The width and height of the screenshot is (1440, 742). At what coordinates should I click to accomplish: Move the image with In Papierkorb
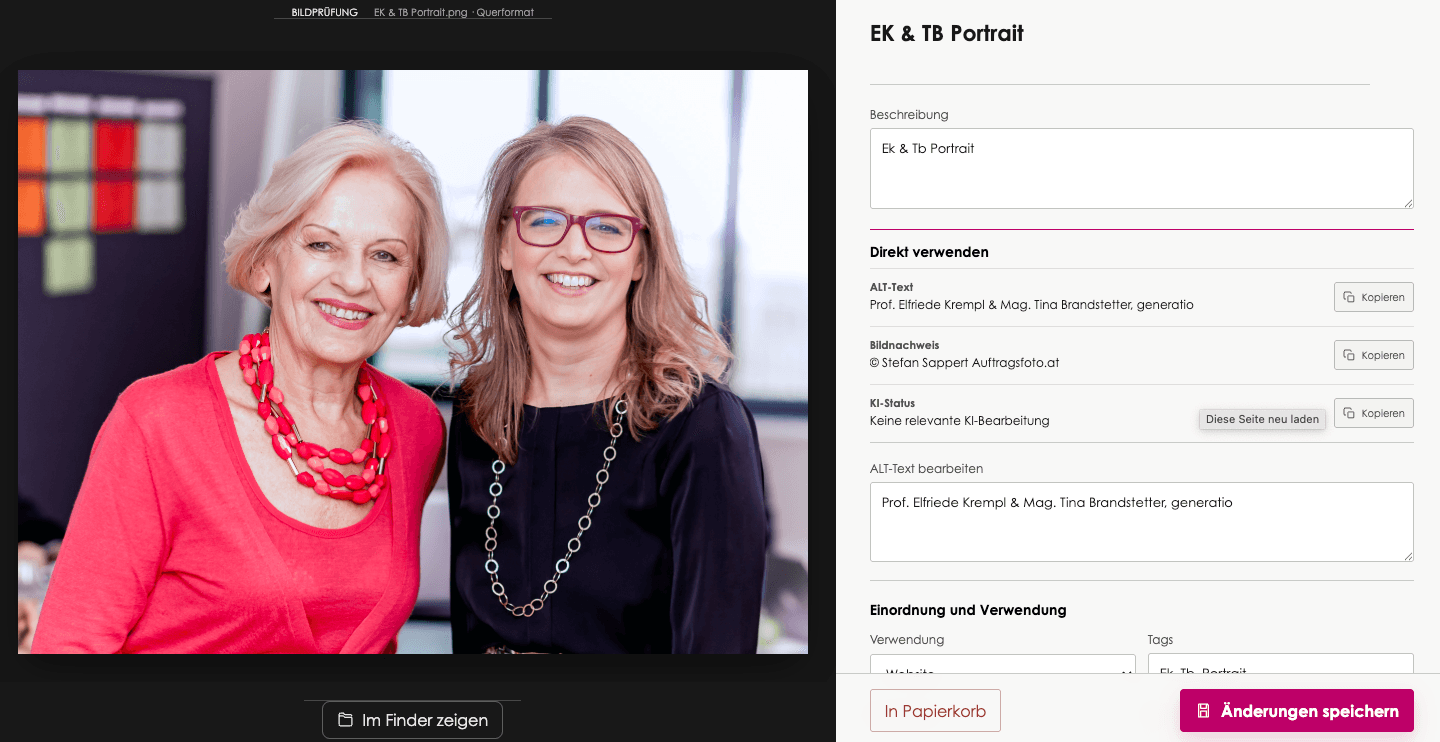click(x=935, y=711)
